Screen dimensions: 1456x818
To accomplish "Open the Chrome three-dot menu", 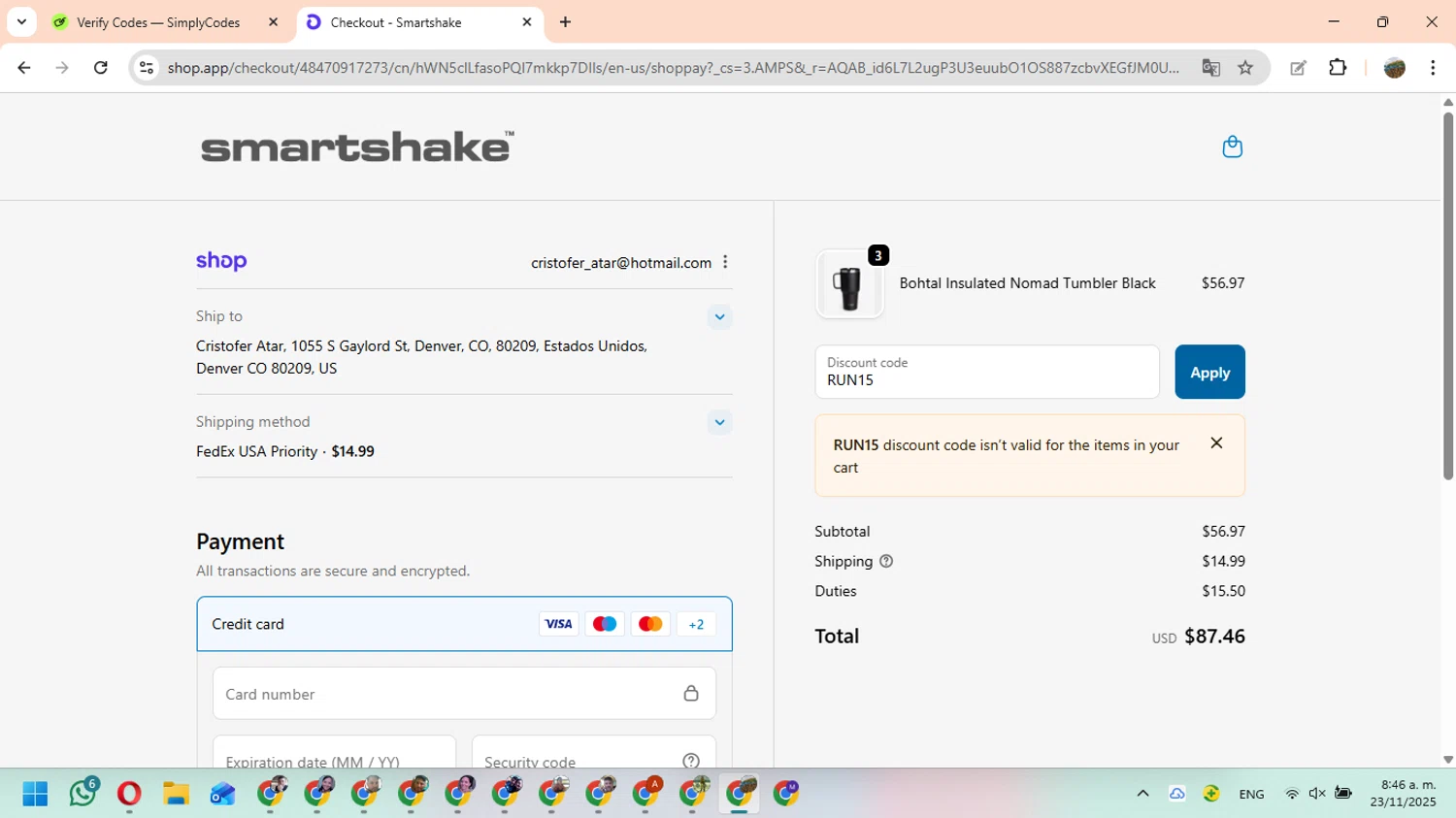I will 1433,67.
